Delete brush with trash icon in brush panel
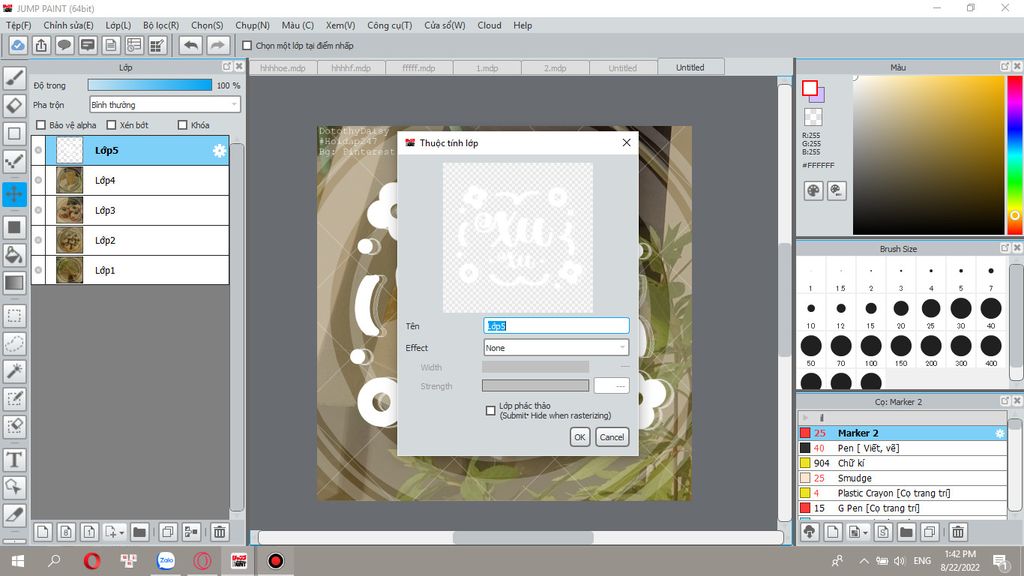 coord(957,532)
